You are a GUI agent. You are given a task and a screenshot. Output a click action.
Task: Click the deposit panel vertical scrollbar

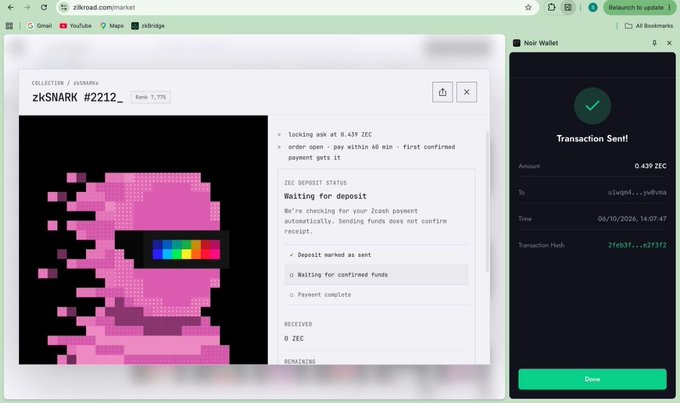(x=487, y=202)
